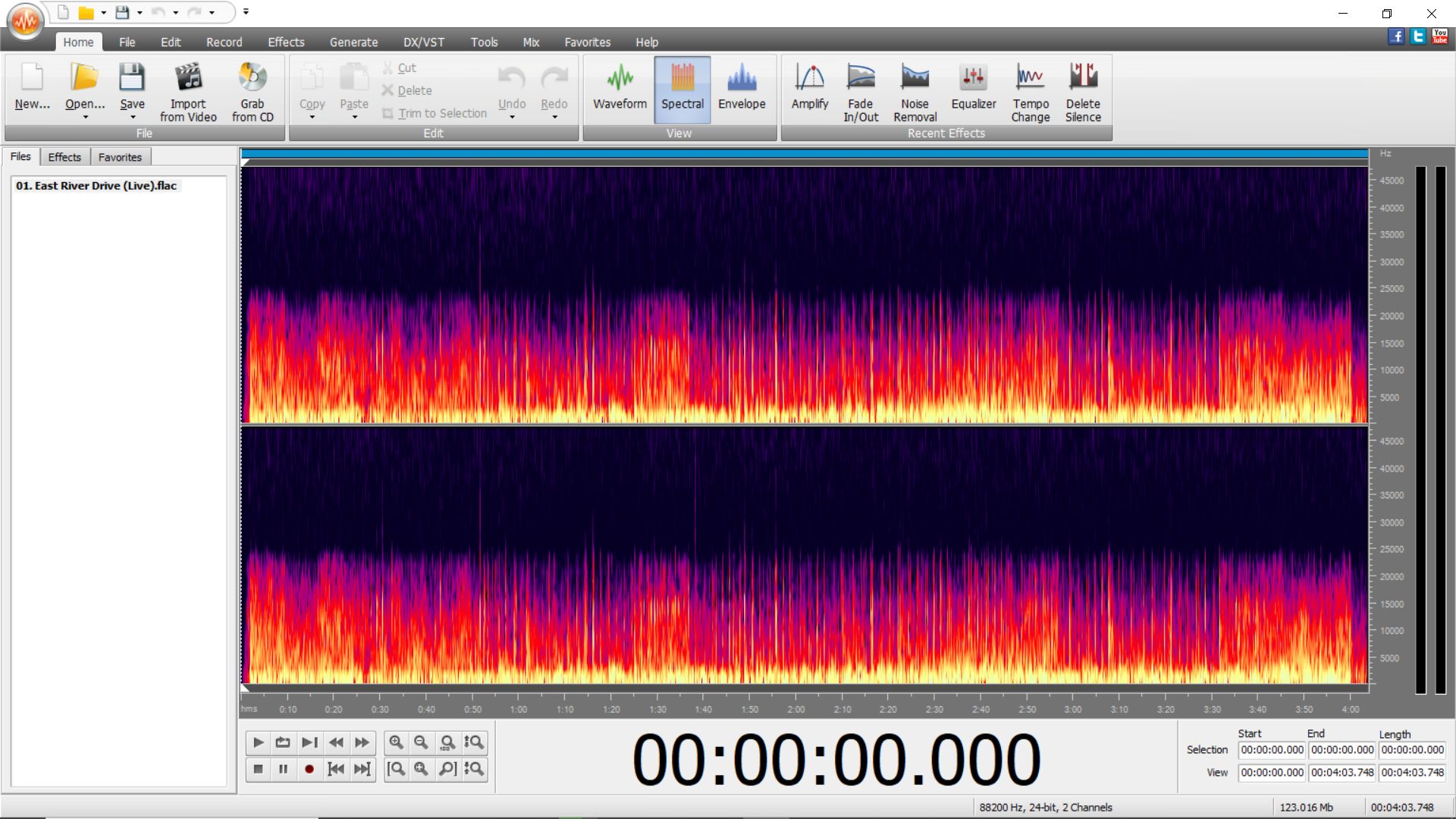Click the red Record button

309,769
